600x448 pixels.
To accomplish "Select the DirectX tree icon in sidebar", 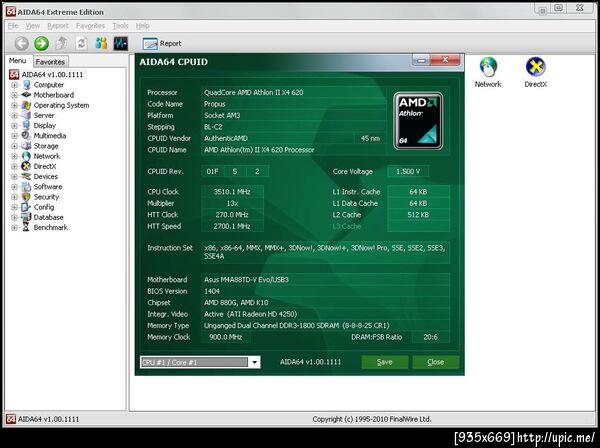I will [x=26, y=166].
